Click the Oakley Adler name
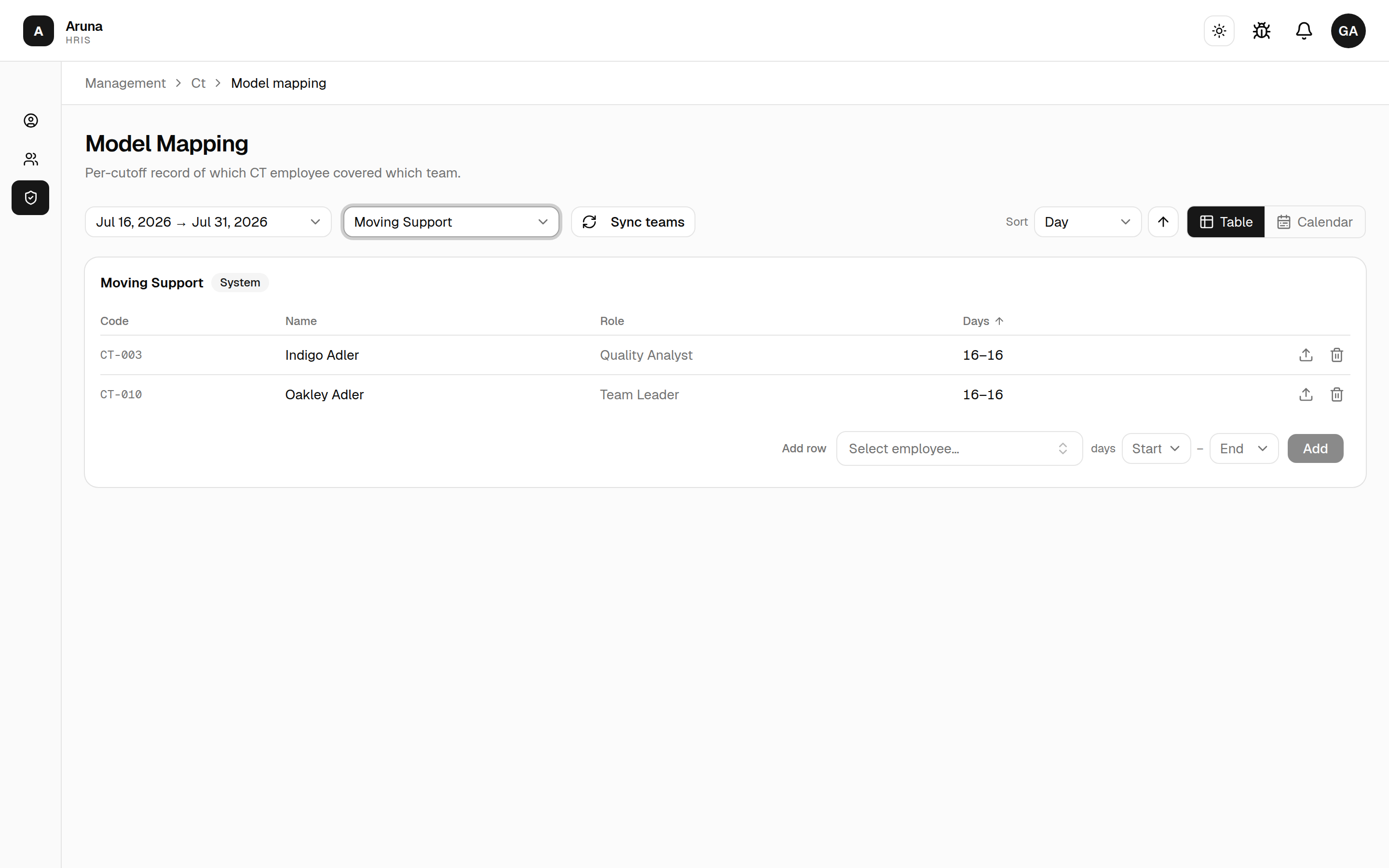1389x868 pixels. (324, 395)
